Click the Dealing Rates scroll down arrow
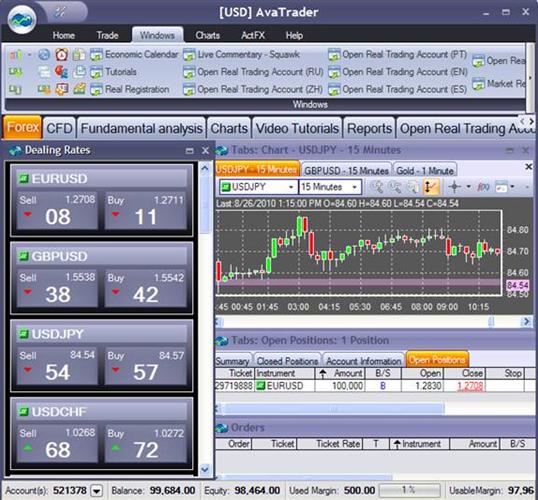The width and height of the screenshot is (538, 500). pyautogui.click(x=205, y=469)
